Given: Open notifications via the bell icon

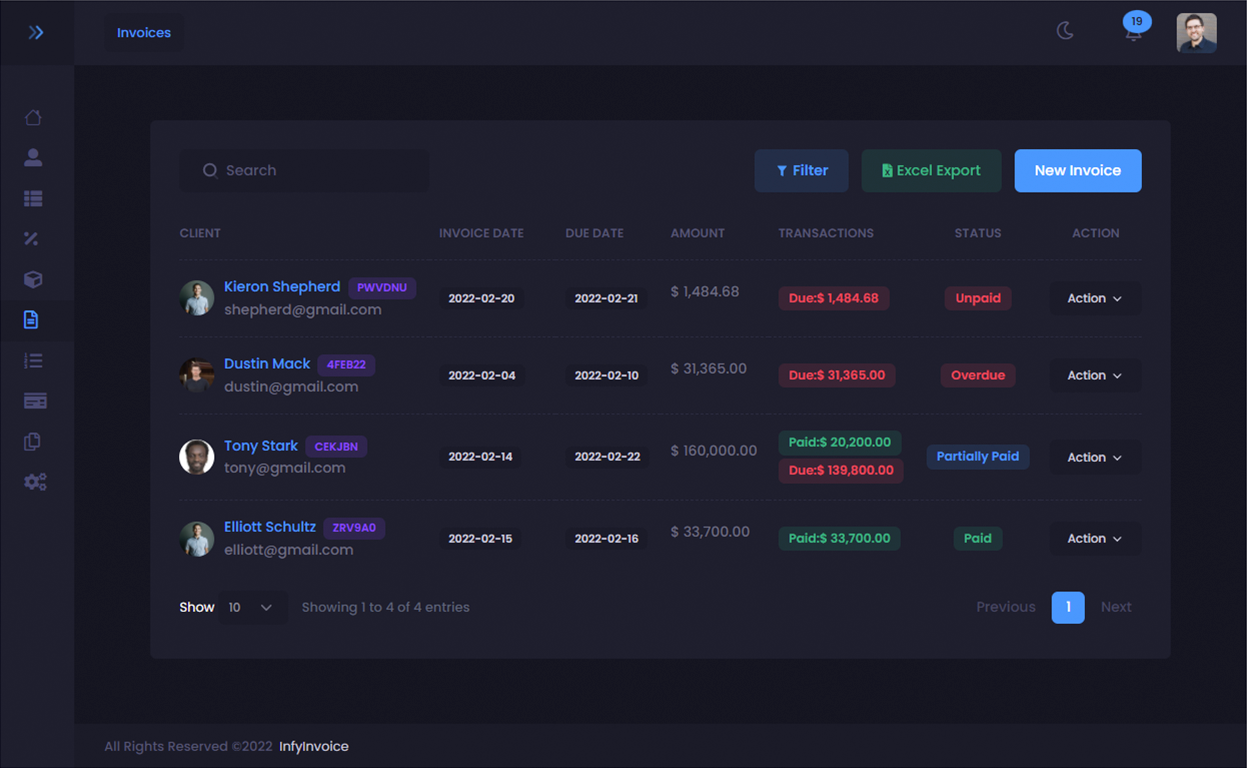Looking at the screenshot, I should pyautogui.click(x=1133, y=31).
